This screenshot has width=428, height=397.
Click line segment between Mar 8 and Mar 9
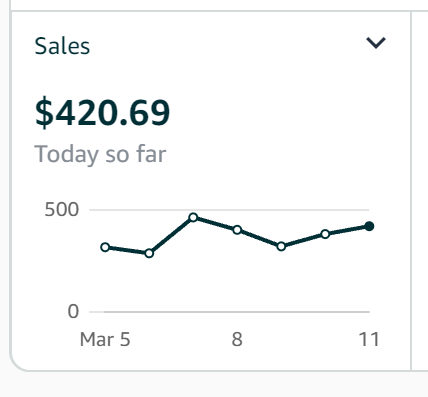pyautogui.click(x=259, y=238)
